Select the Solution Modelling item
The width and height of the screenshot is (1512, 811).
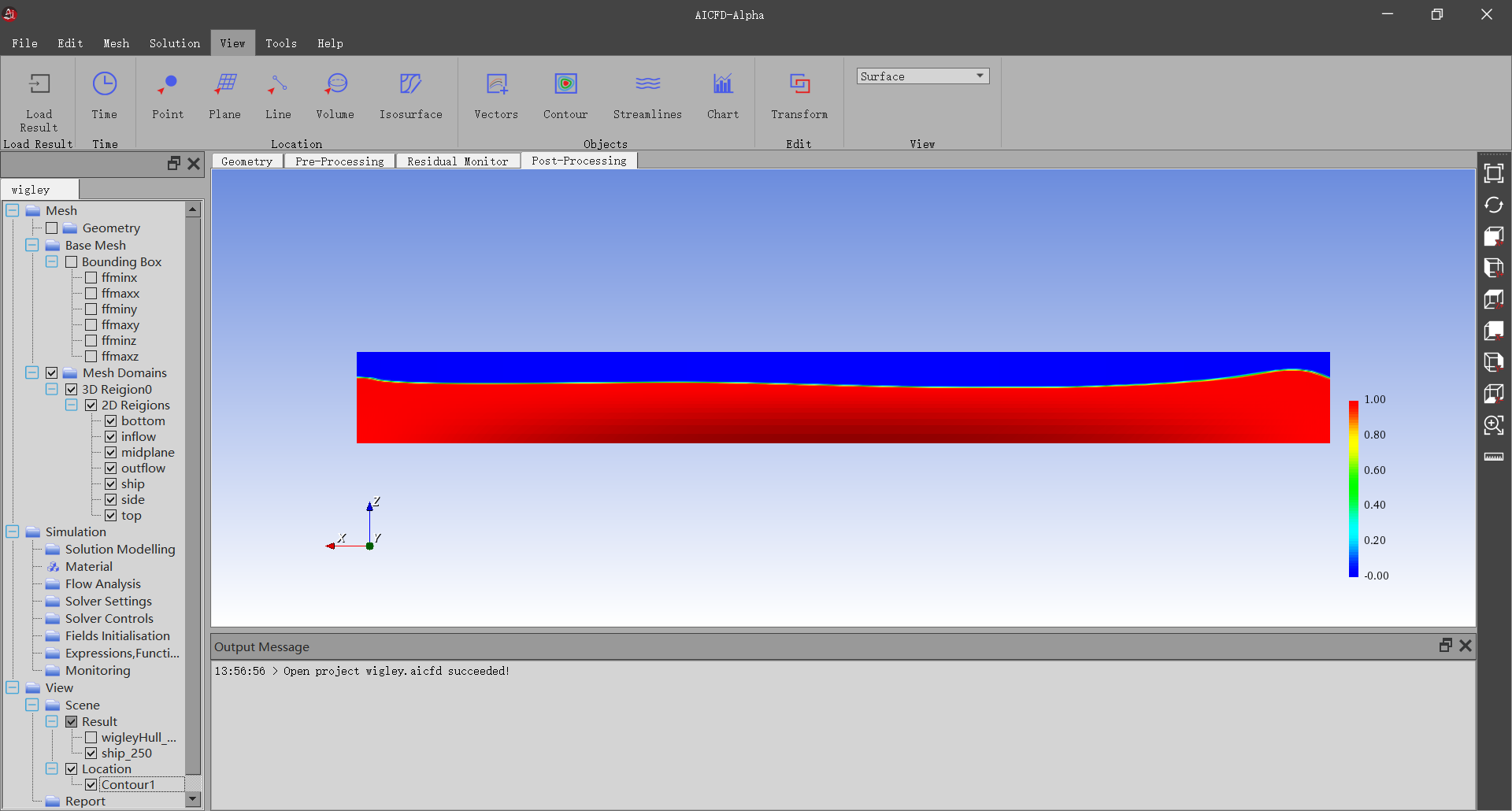[120, 549]
